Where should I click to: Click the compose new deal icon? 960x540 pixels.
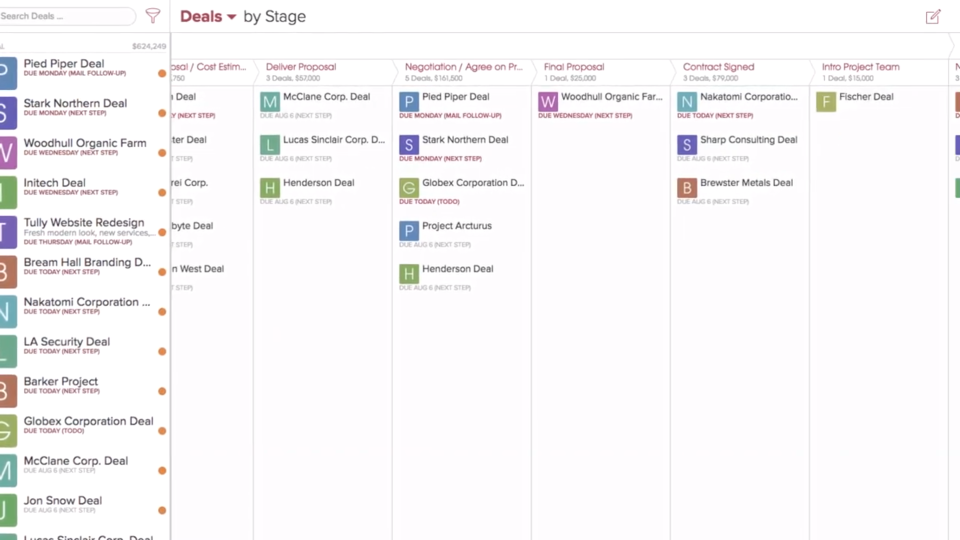933,17
